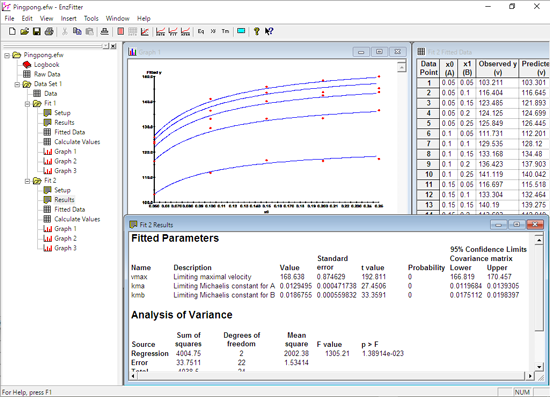
Task: Open the Edit menu
Action: pyautogui.click(x=27, y=19)
